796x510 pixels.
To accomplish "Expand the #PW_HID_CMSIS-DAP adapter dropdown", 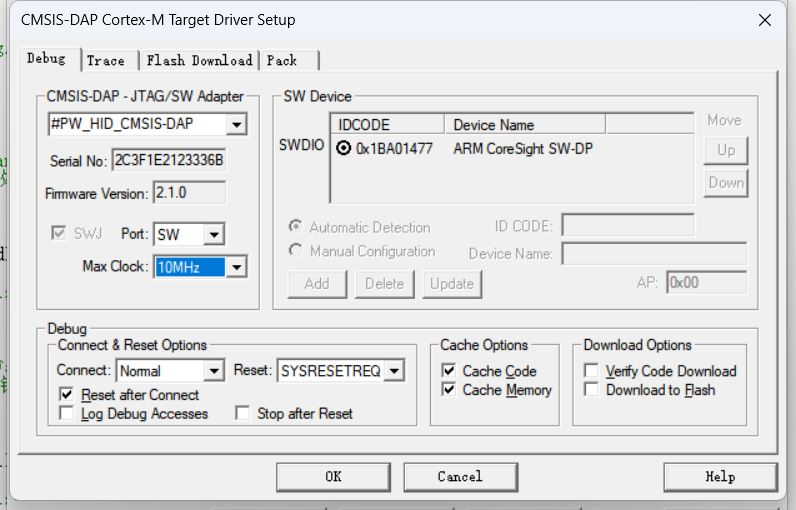I will coord(237,124).
